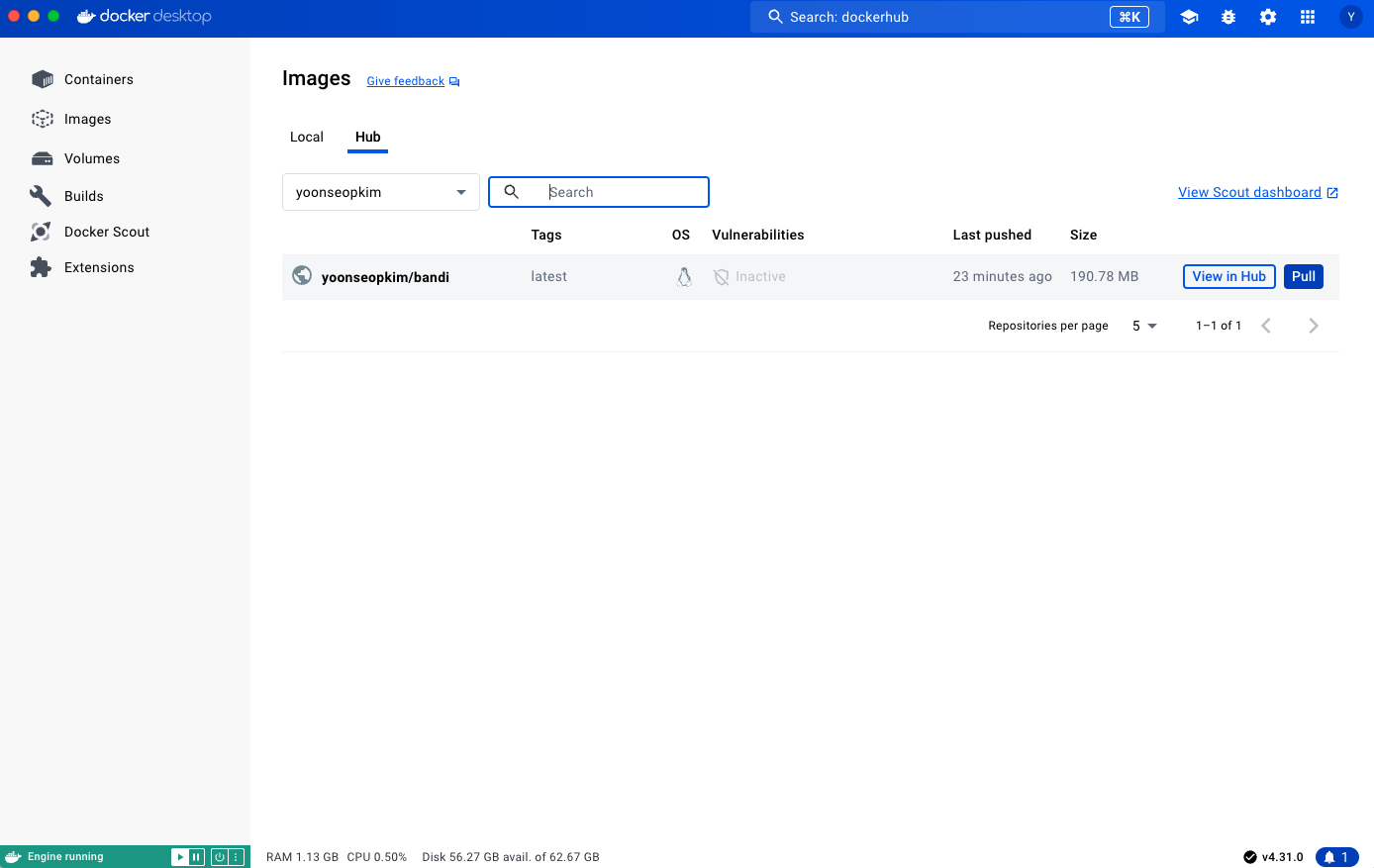Click the magnifier icon in Hub search field
Image resolution: width=1374 pixels, height=868 pixels.
click(512, 192)
